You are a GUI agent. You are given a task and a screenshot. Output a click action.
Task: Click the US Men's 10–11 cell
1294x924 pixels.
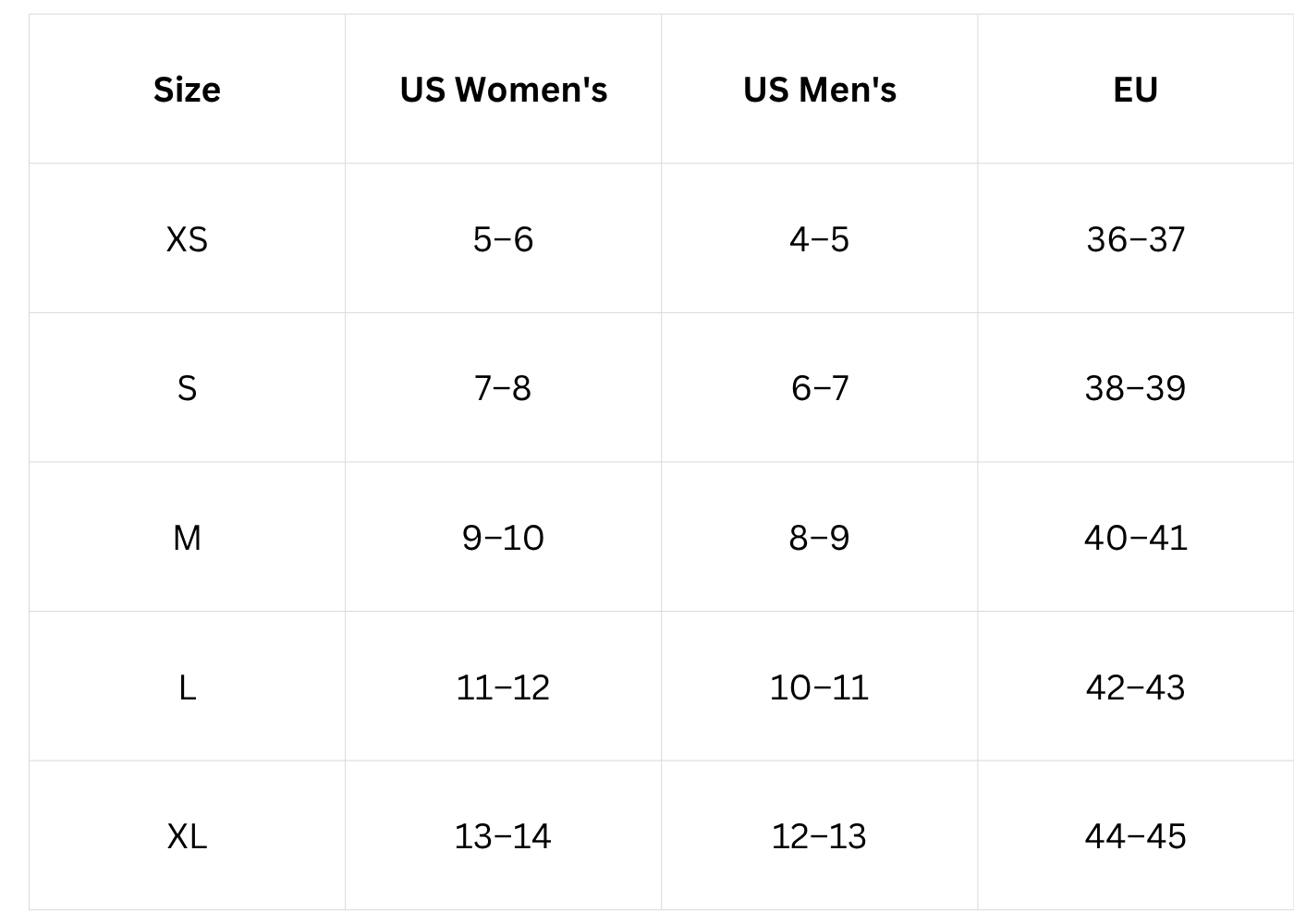(x=820, y=687)
